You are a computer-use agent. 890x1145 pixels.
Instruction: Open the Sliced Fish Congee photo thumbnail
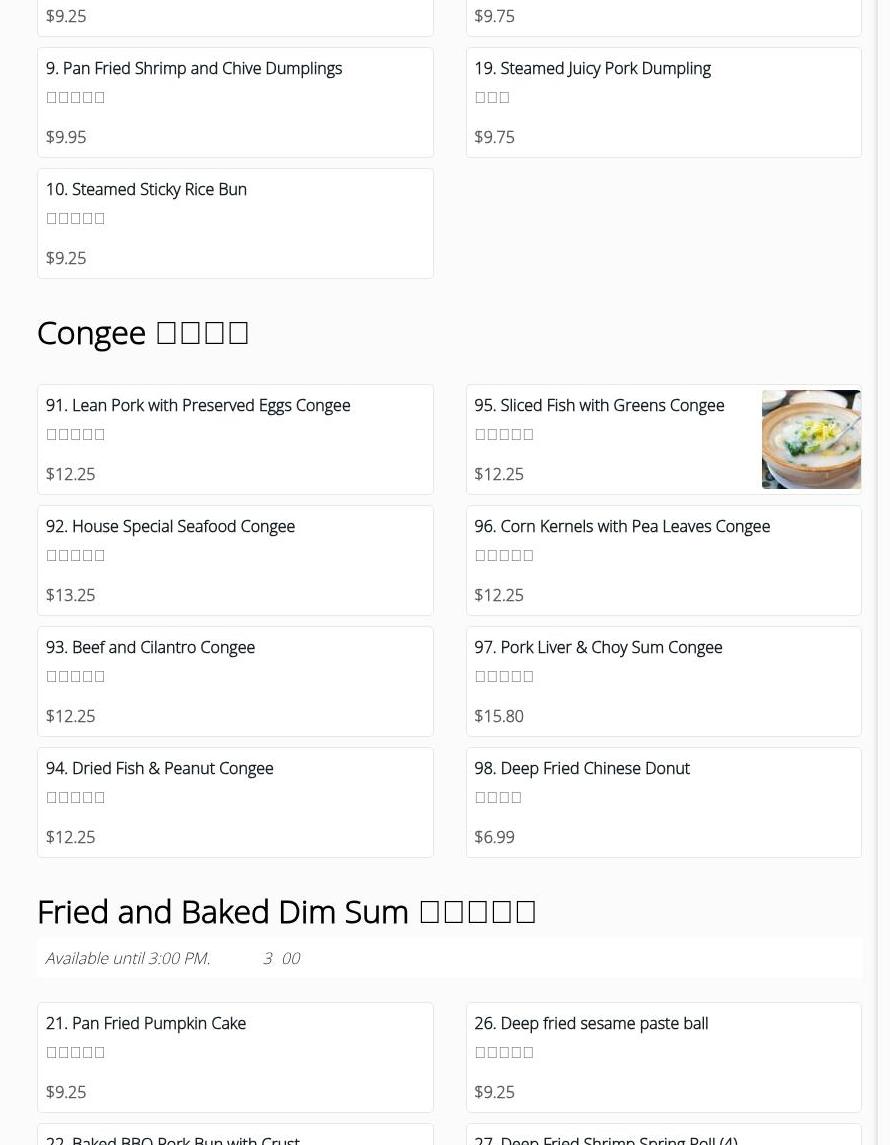pyautogui.click(x=811, y=439)
